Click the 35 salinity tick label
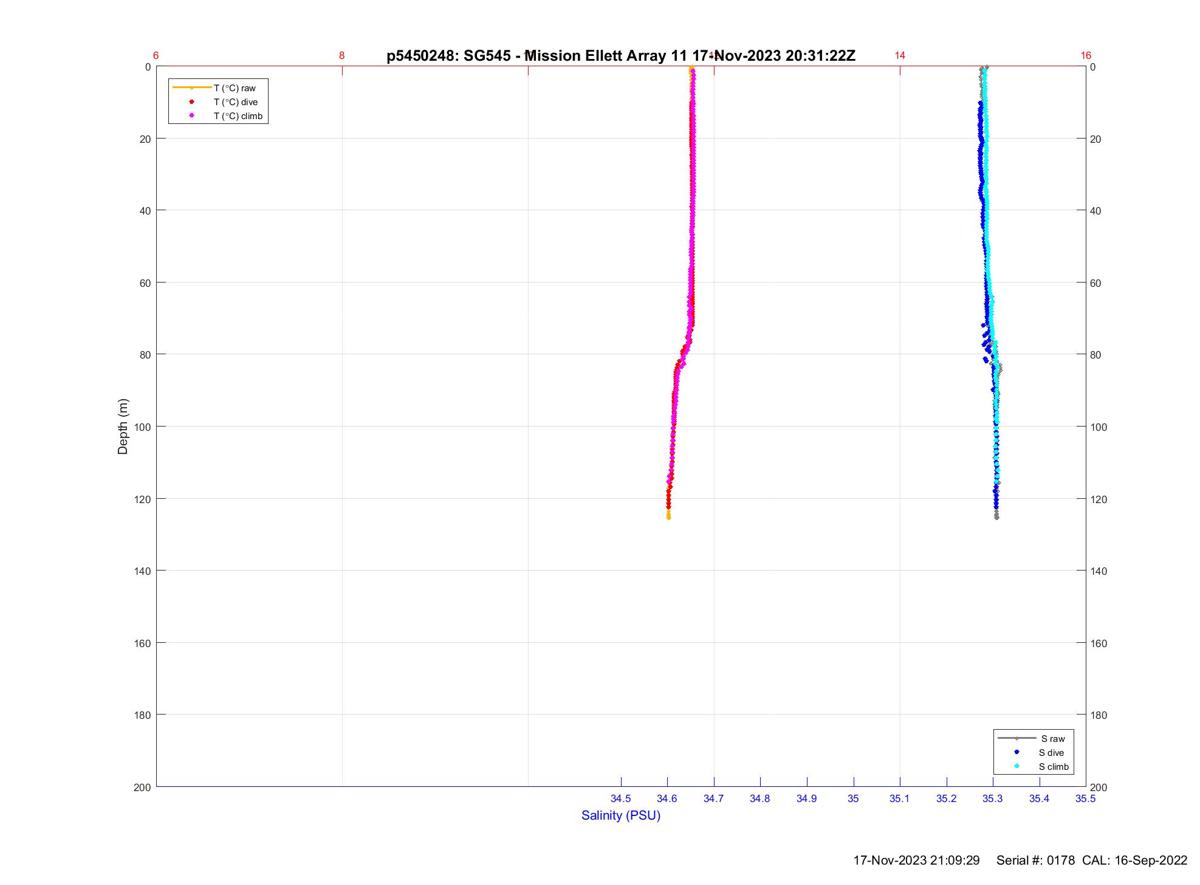Image resolution: width=1200 pixels, height=885 pixels. [853, 799]
